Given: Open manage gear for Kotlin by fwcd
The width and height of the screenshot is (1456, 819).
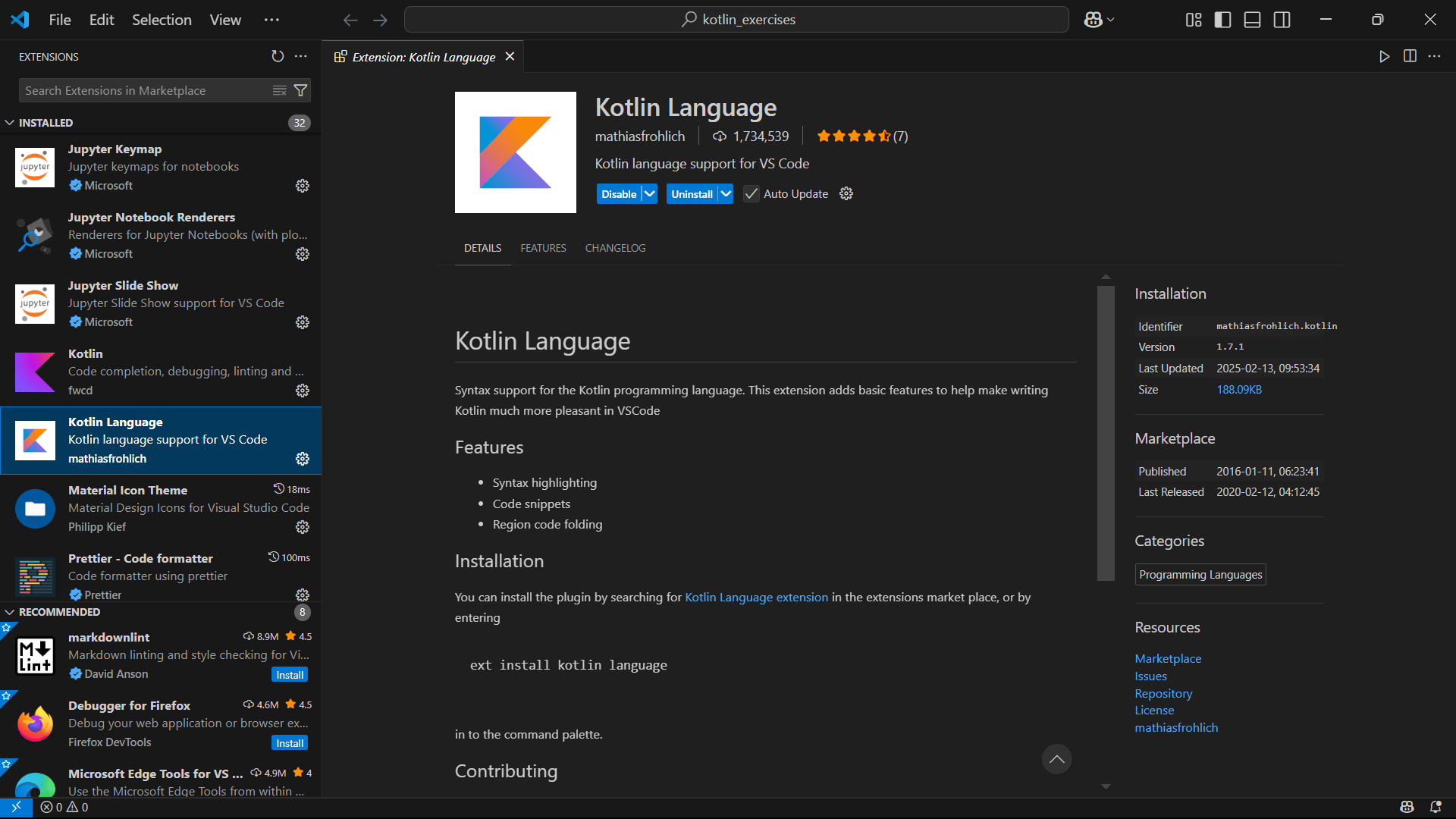Looking at the screenshot, I should 303,391.
